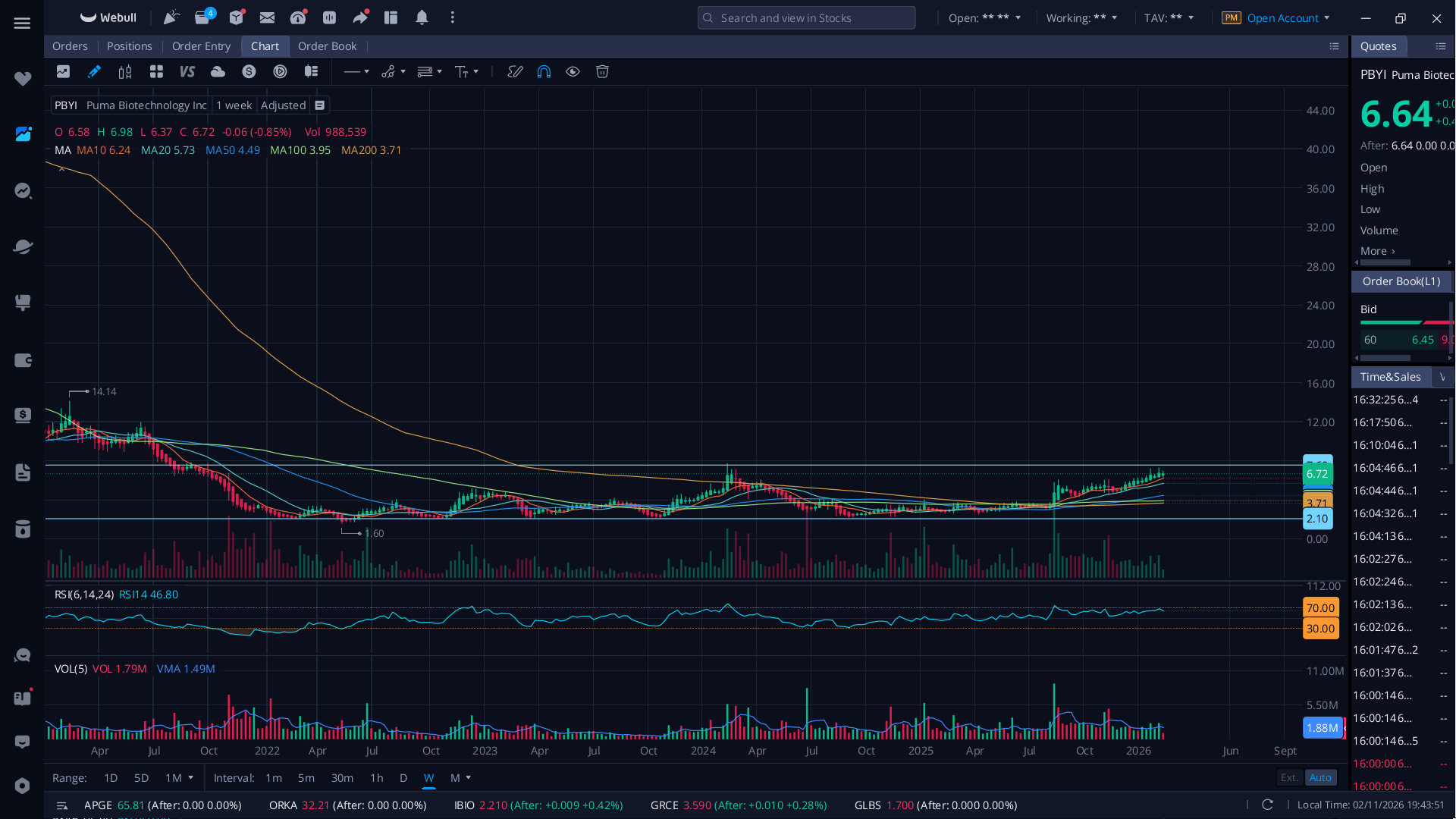Click the dollar sign chart icon
1456x819 pixels.
(x=249, y=72)
